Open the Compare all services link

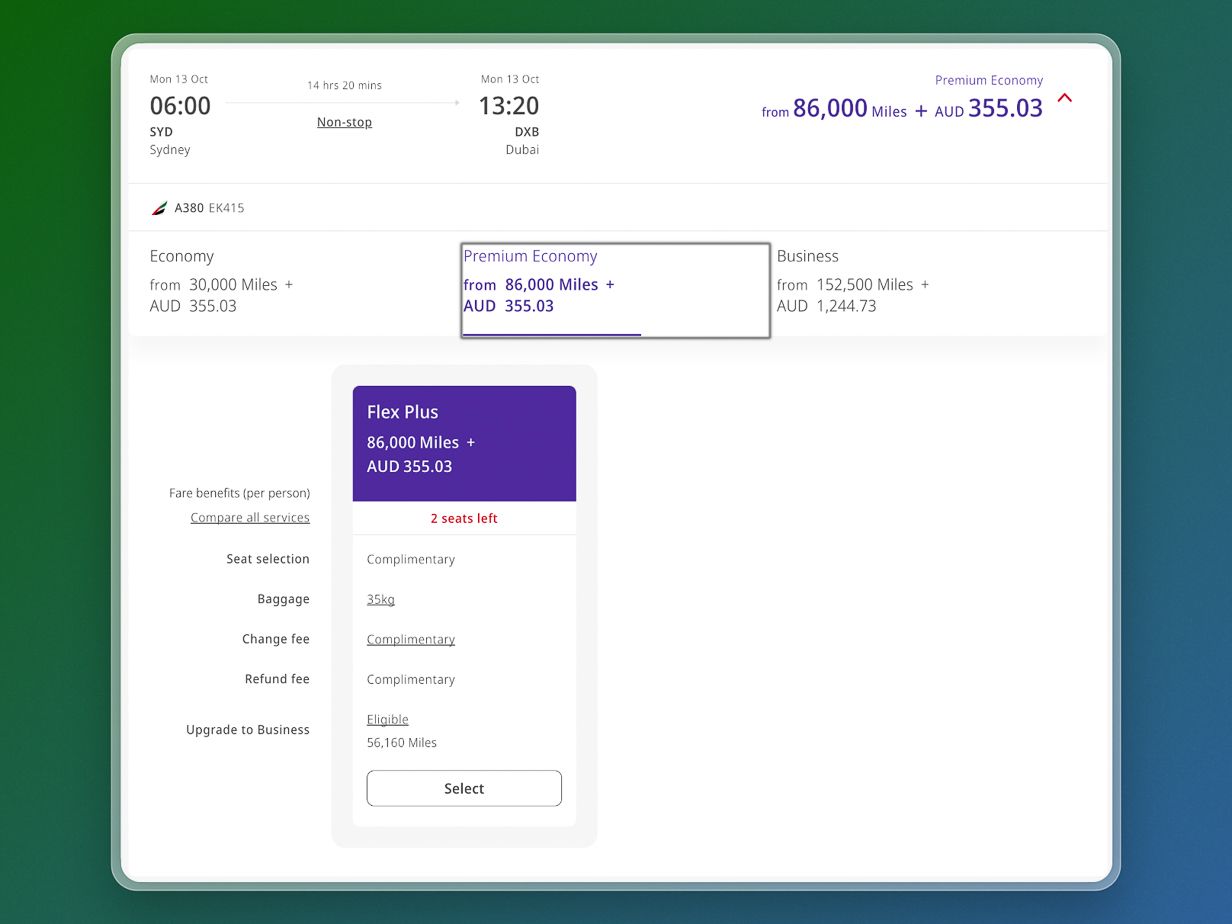(x=250, y=517)
